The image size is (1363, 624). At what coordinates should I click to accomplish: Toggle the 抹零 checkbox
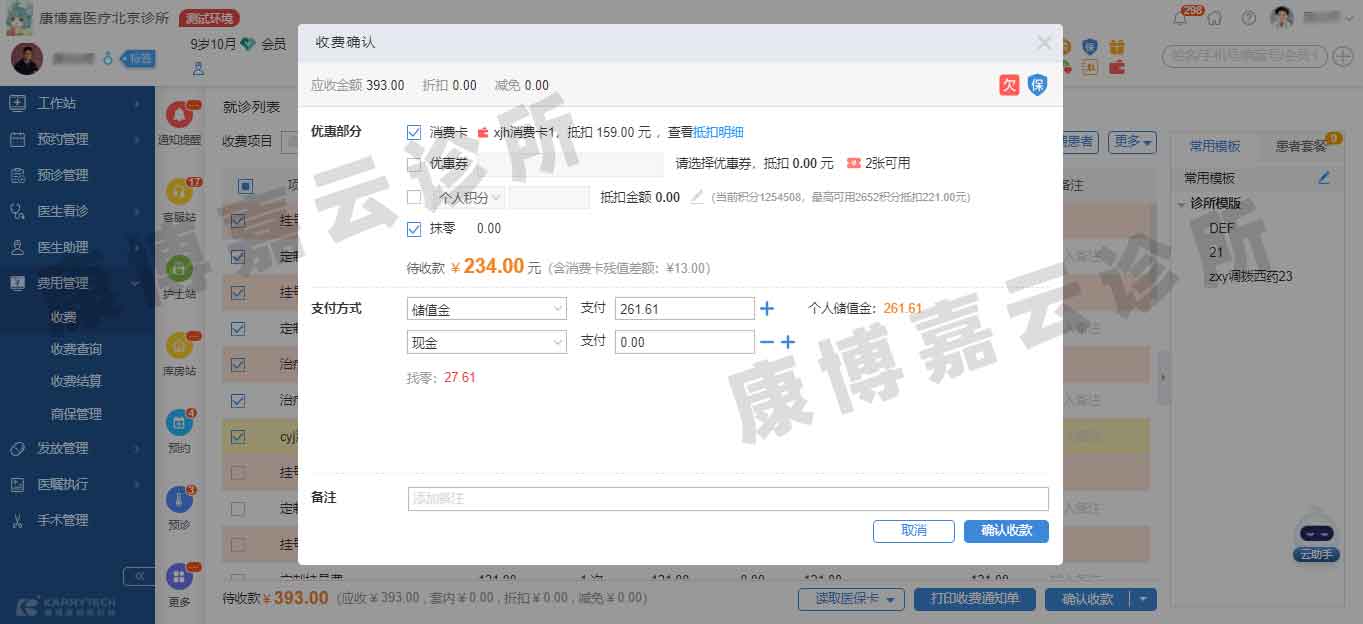(414, 229)
